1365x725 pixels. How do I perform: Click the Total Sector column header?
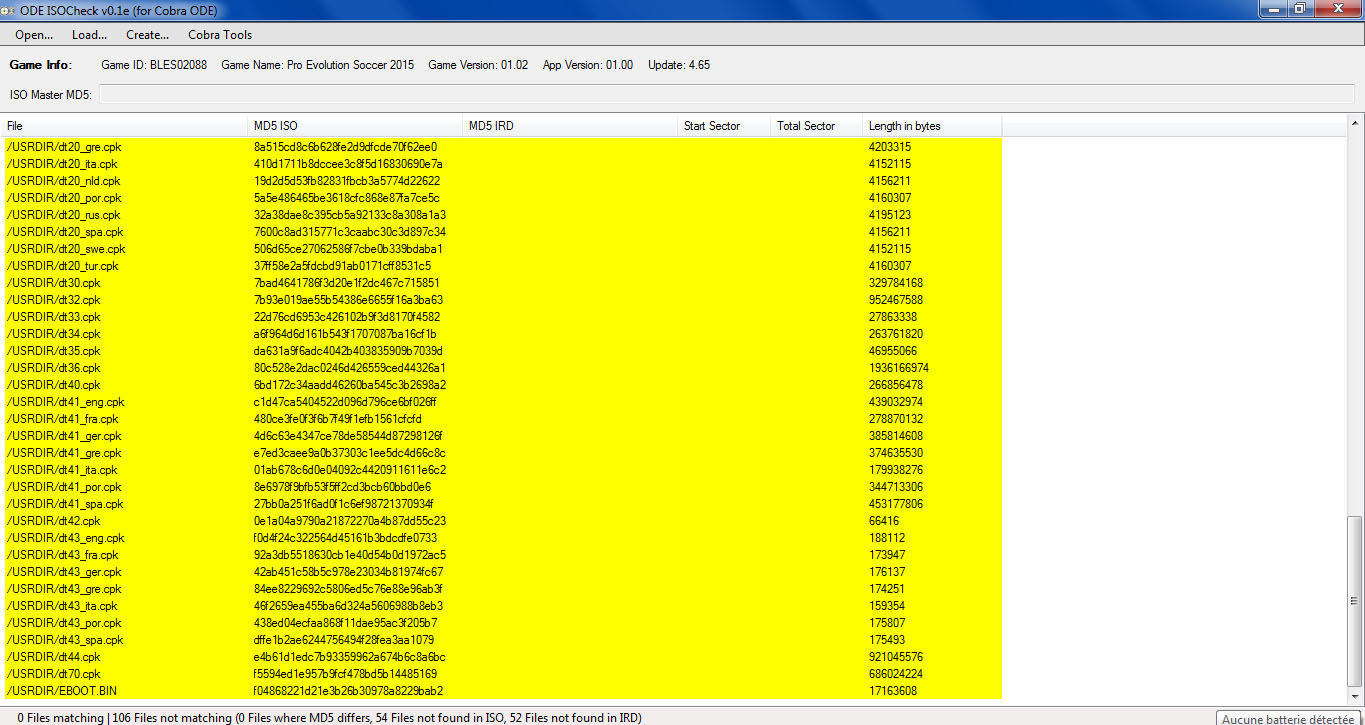pyautogui.click(x=814, y=126)
